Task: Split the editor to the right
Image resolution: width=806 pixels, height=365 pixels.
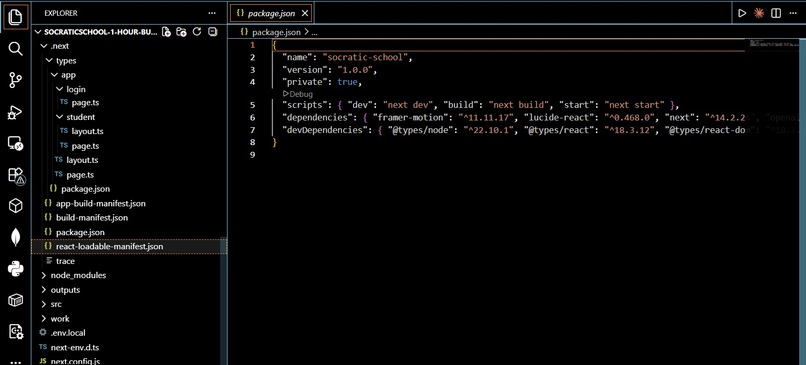Action: (x=776, y=13)
